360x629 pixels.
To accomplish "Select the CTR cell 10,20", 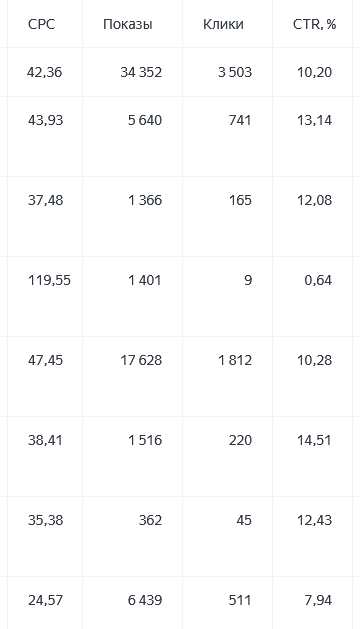I will point(314,72).
